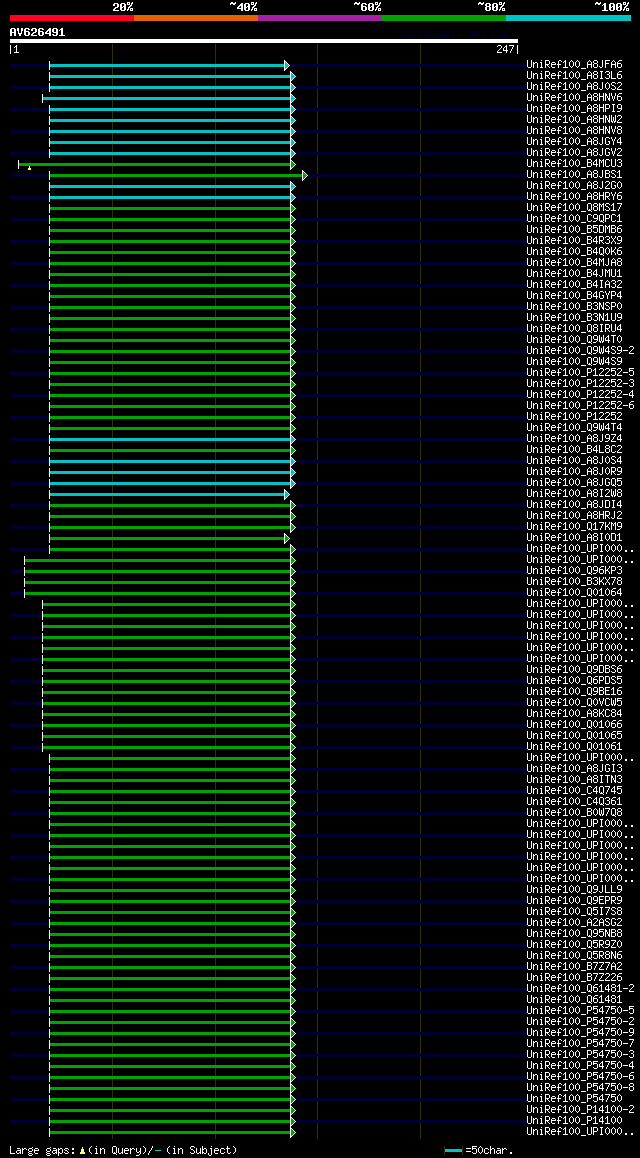This screenshot has width=640, height=1158.
Task: Click the yellow query-gap marker in the B4MCU3 row
Action: click(x=29, y=168)
